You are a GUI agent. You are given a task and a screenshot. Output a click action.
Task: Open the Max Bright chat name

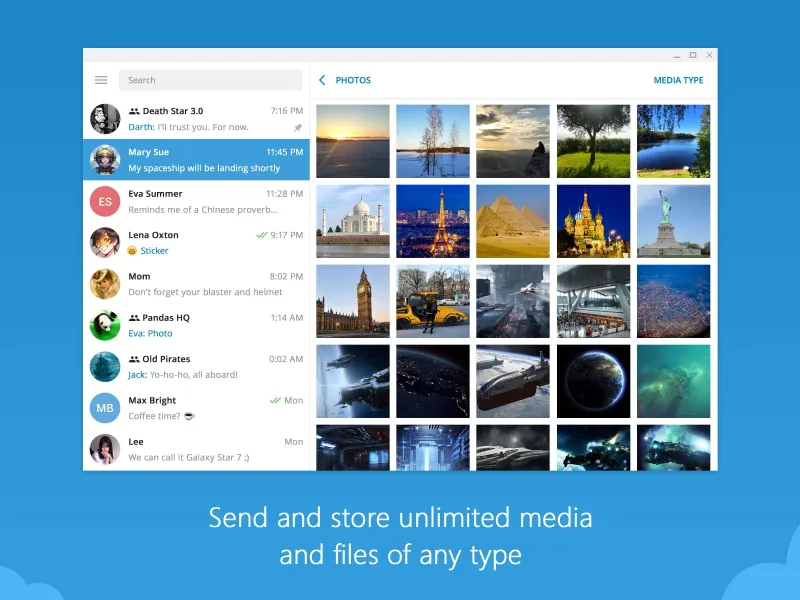[x=152, y=401]
